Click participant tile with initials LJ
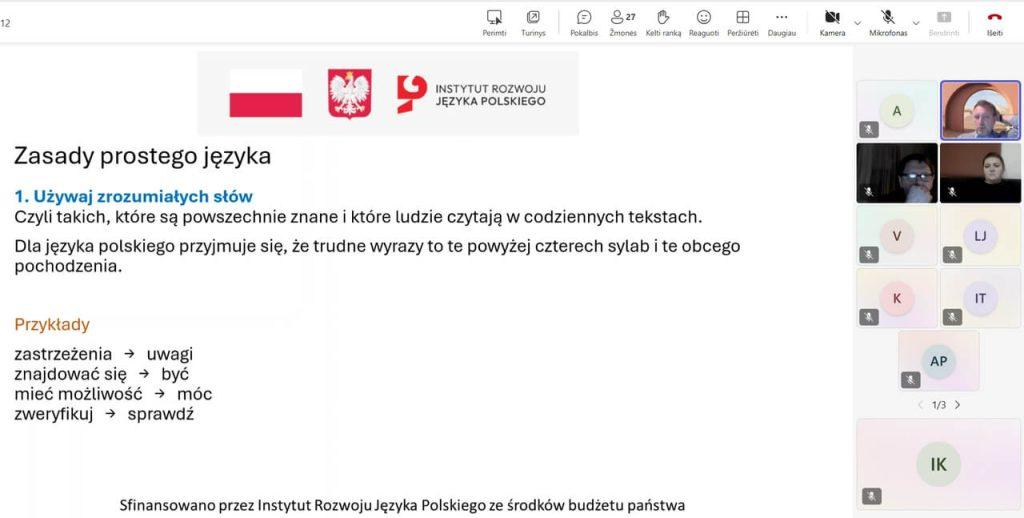 980,236
